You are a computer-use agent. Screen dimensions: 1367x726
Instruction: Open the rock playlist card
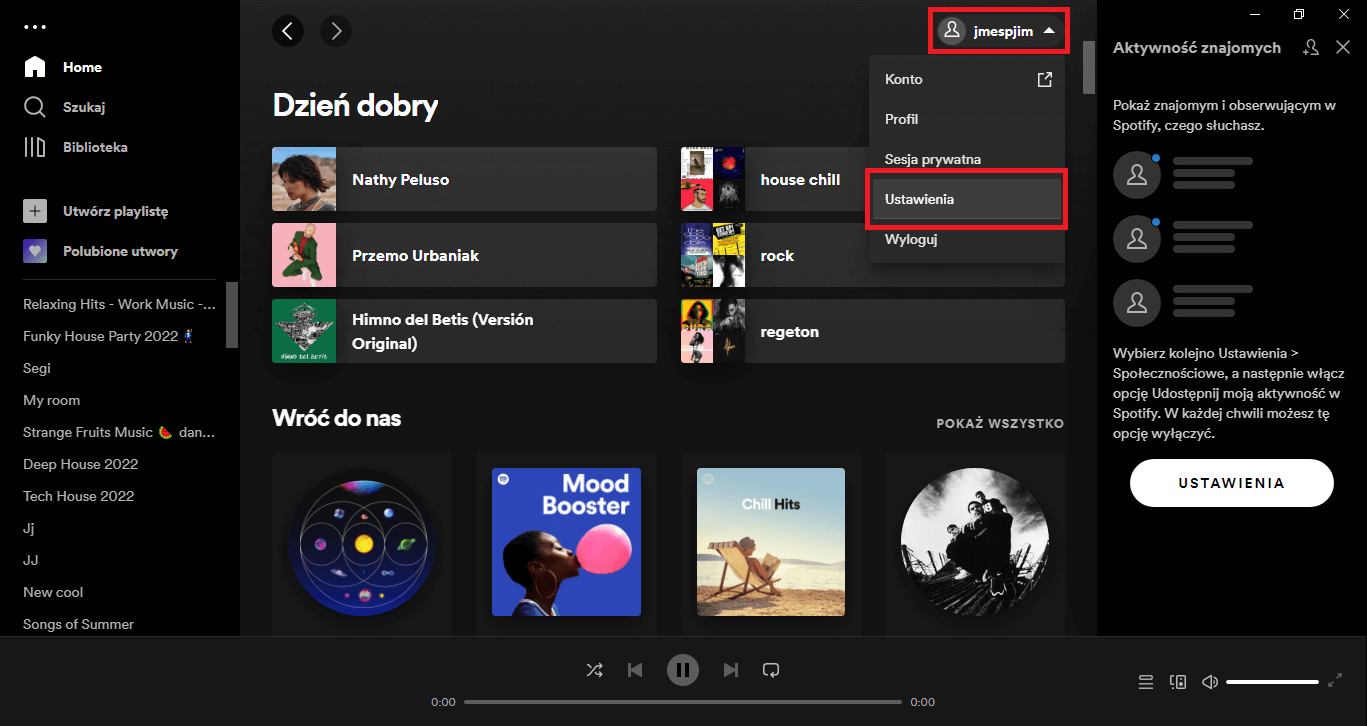(873, 255)
